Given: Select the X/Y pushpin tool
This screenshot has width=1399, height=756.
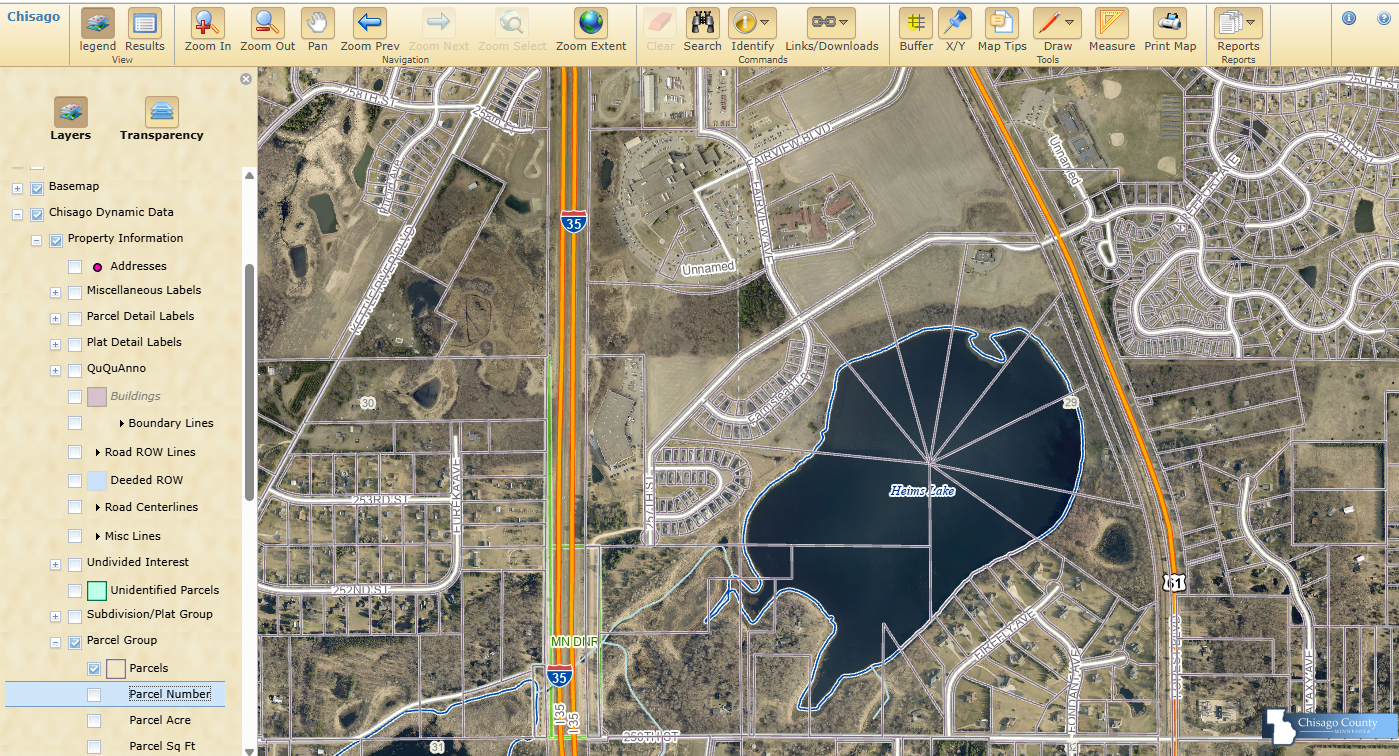Looking at the screenshot, I should pos(955,30).
